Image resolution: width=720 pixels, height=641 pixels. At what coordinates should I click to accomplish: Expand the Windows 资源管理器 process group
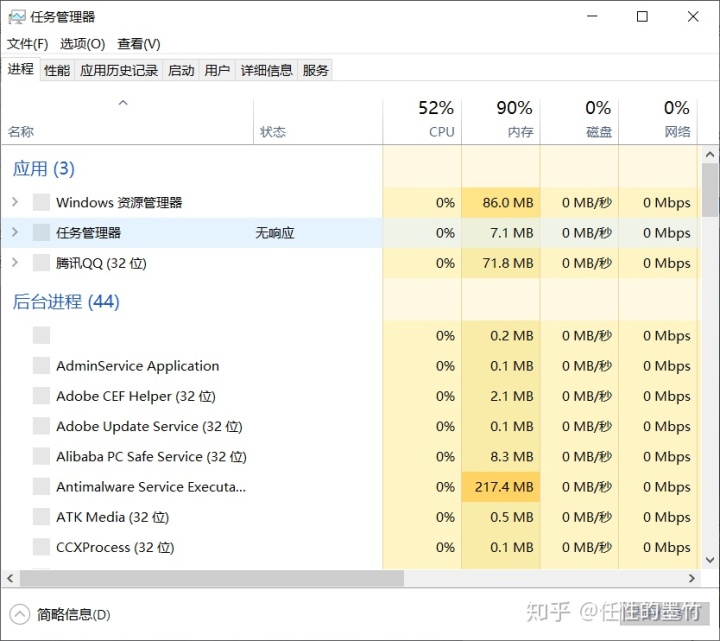tap(15, 202)
